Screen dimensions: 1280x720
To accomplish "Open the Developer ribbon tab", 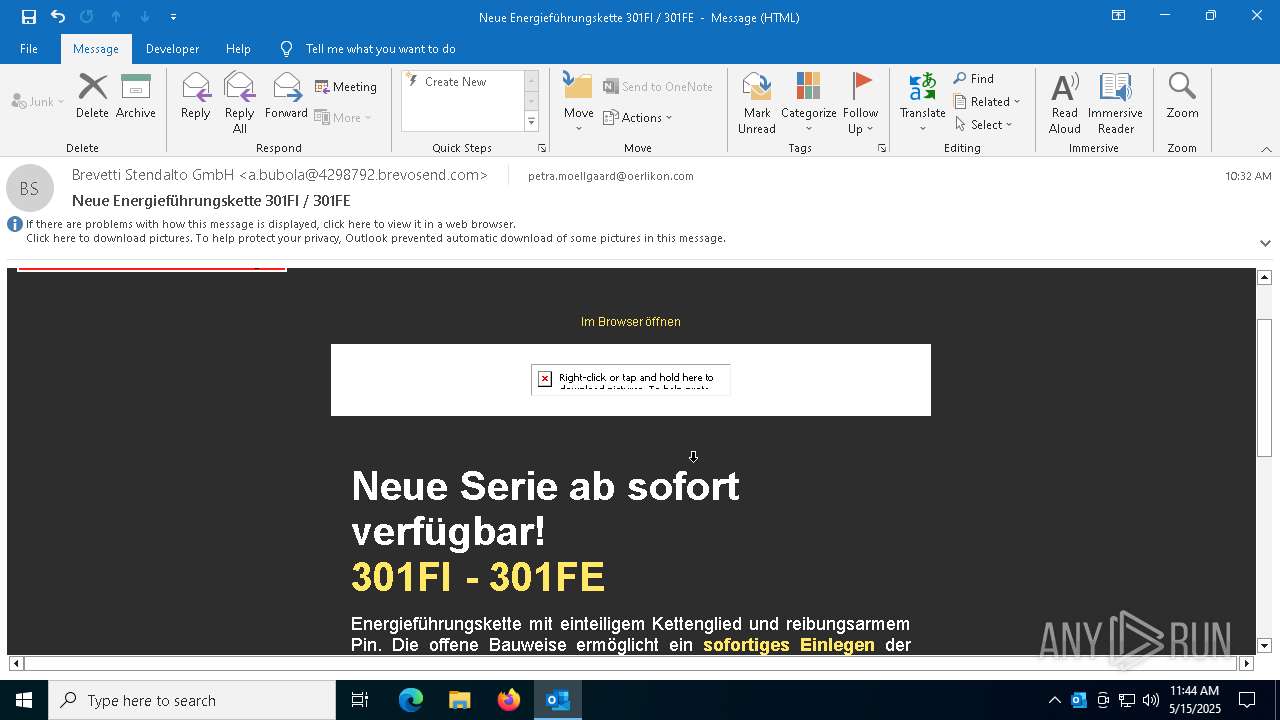I will click(172, 48).
